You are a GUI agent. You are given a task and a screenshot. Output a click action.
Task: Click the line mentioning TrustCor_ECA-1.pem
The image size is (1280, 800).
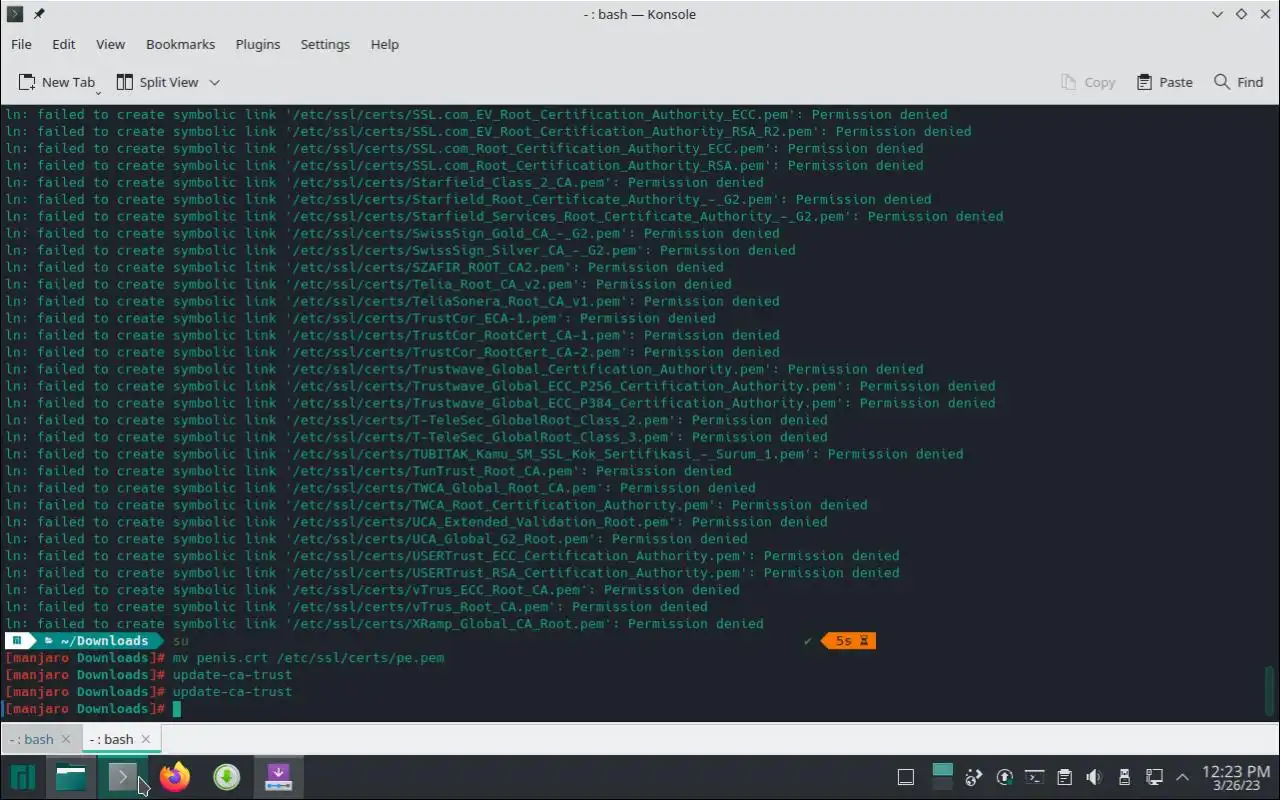pos(360,318)
